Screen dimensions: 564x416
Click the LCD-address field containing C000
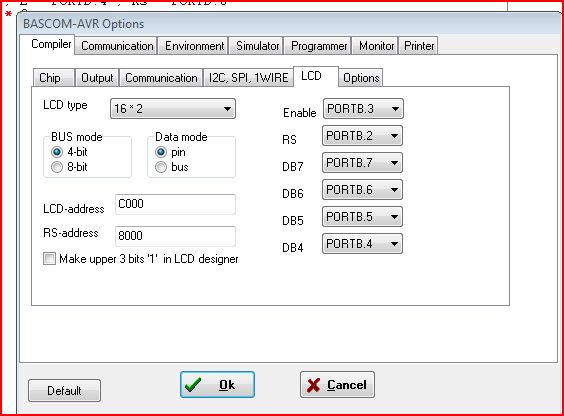pyautogui.click(x=176, y=204)
